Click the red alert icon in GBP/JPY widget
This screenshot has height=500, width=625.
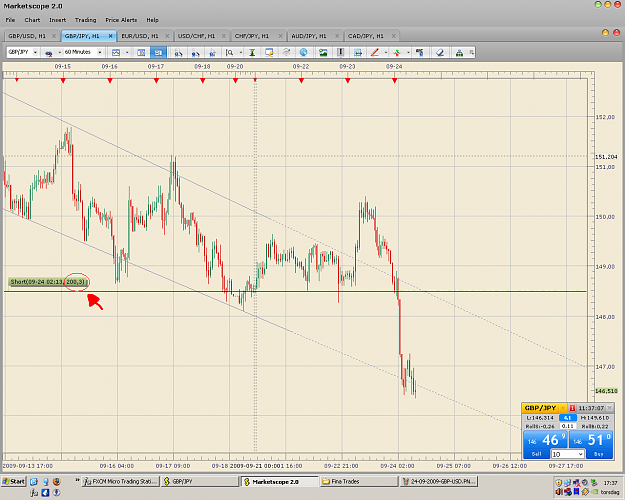click(x=572, y=408)
